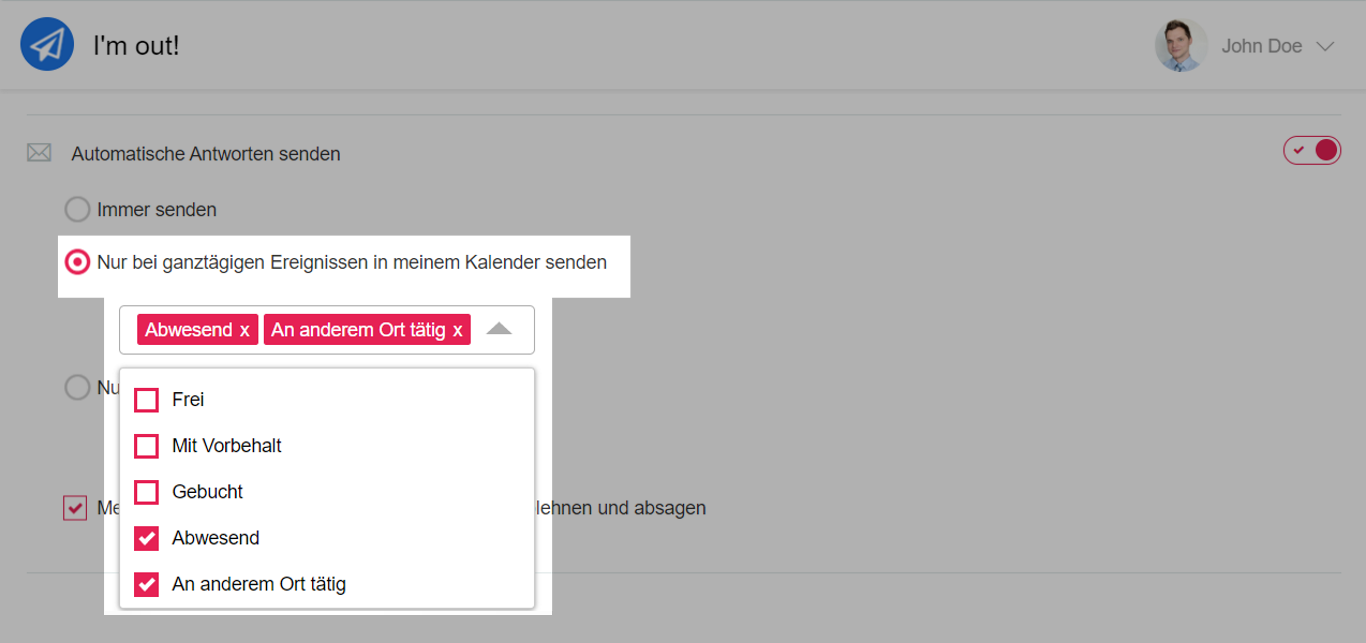The image size is (1366, 643).
Task: Collapse the status dropdown with the arrow
Action: [498, 329]
